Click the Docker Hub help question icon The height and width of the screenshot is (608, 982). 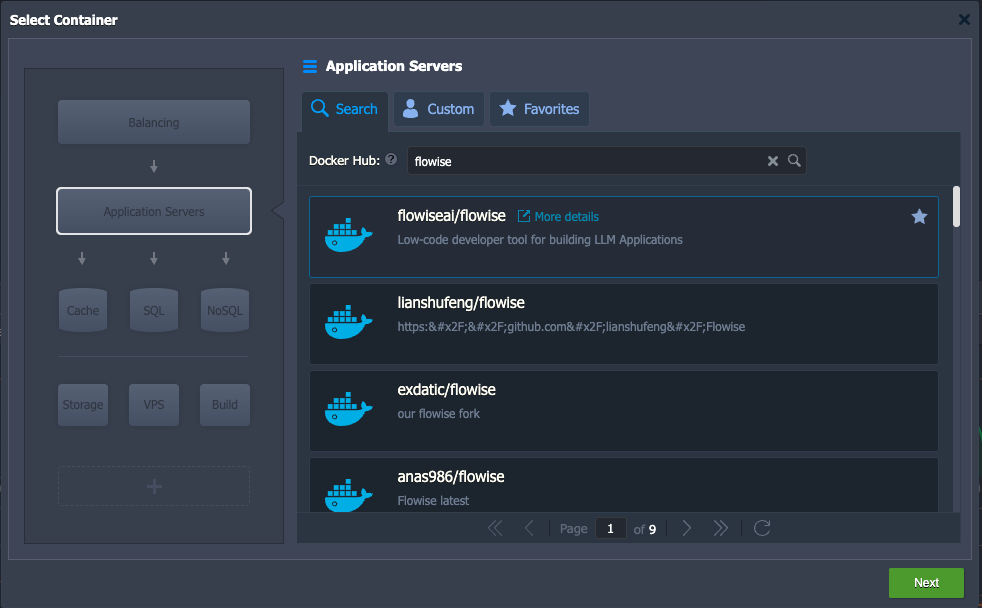click(391, 160)
